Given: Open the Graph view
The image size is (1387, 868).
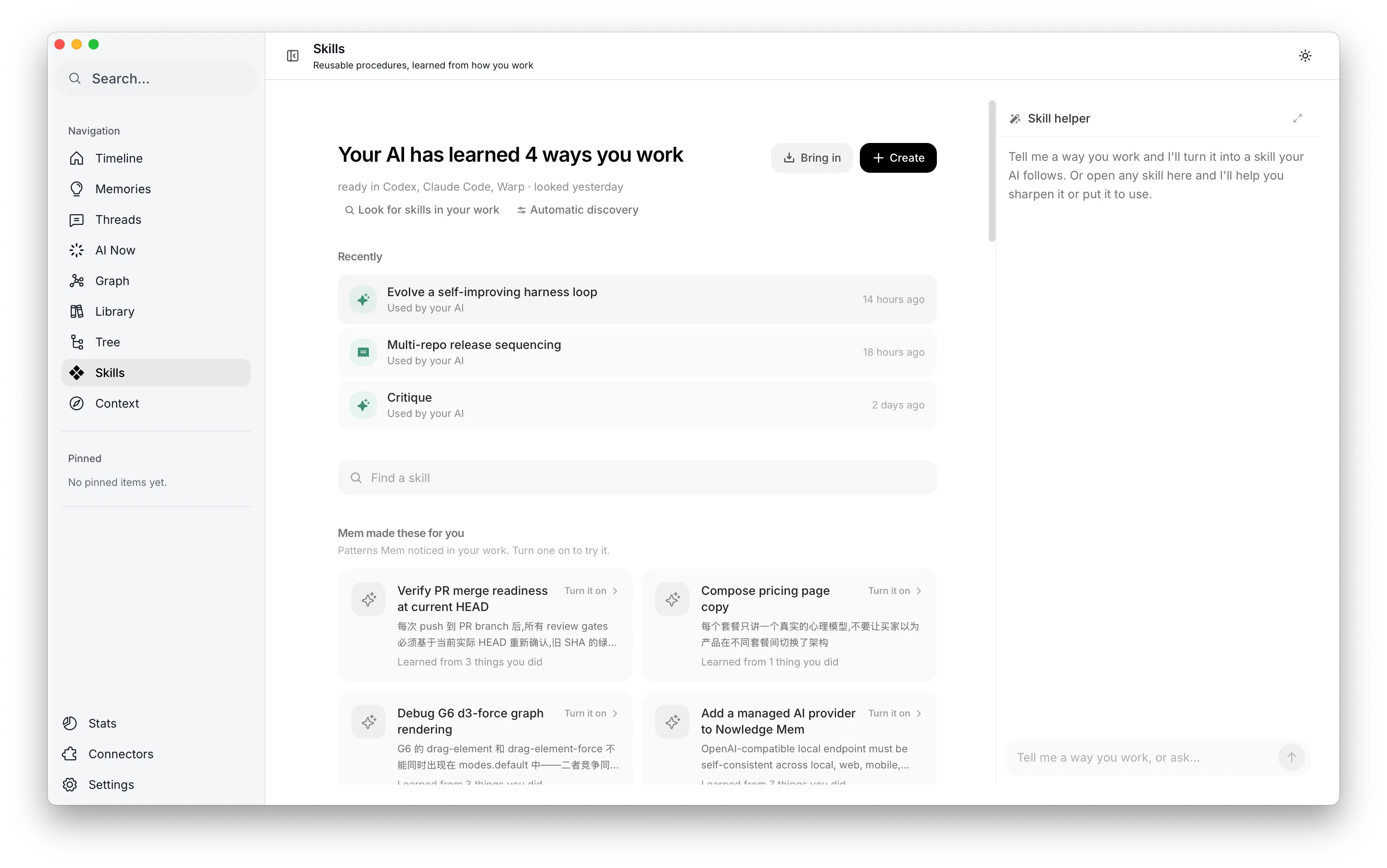Looking at the screenshot, I should (x=156, y=281).
